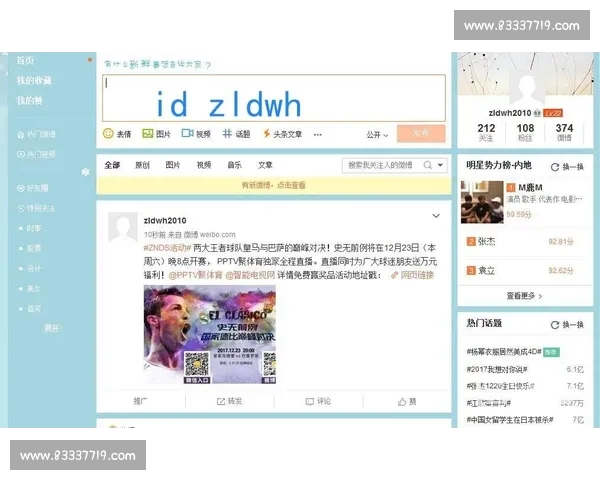Viewport: 600px width, 480px height.
Task: Select the 设计 sidebar group
Action: (x=34, y=268)
